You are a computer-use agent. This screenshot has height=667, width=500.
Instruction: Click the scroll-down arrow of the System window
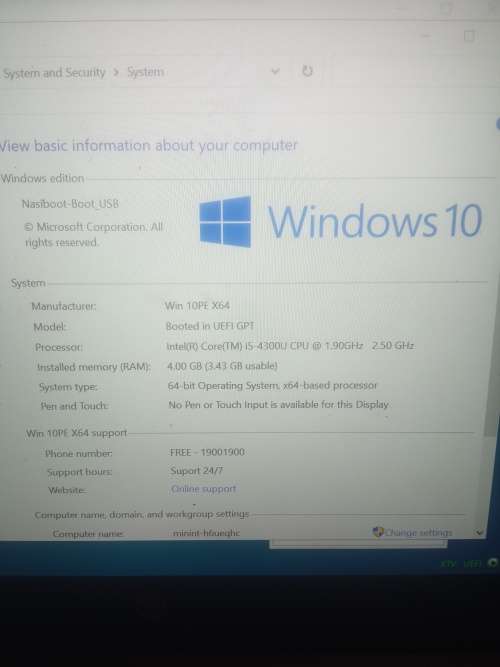480,533
